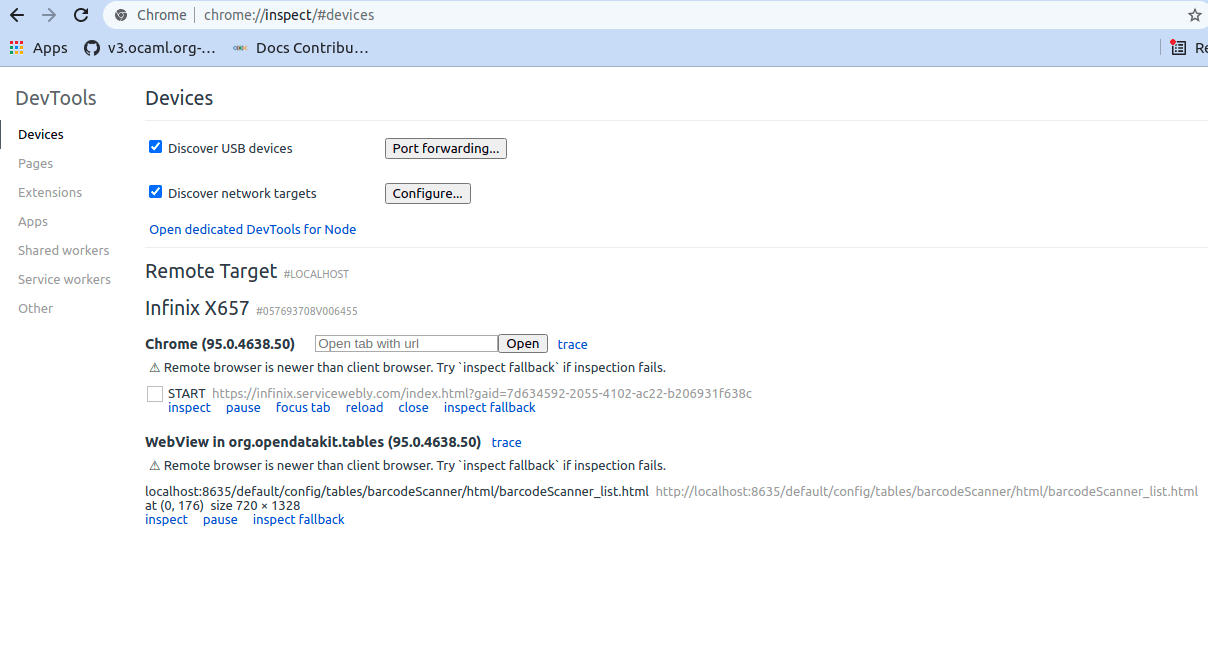Toggle Discover network targets checkbox
The image size is (1208, 669).
[155, 192]
